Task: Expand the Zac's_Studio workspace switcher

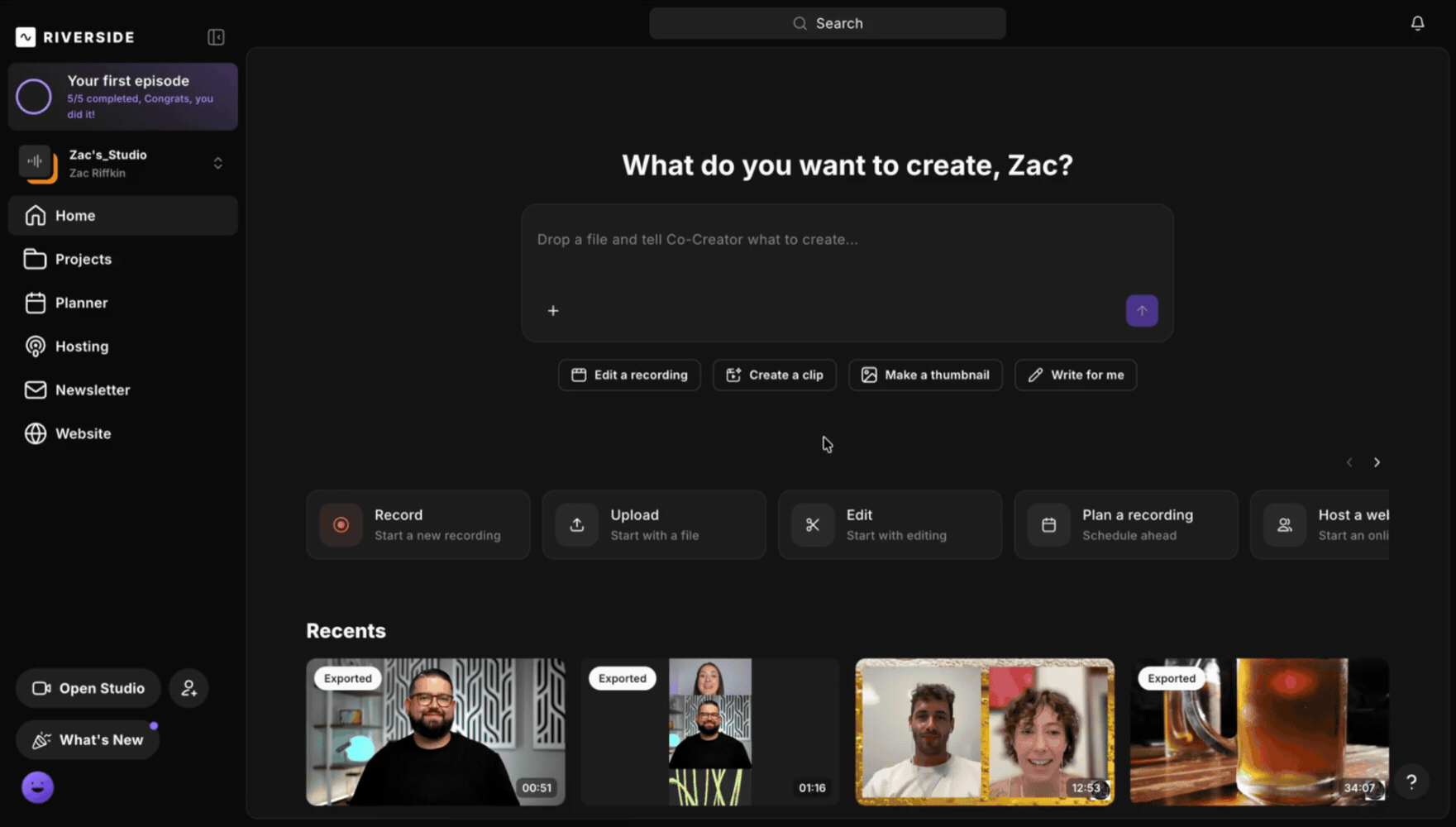Action: pyautogui.click(x=218, y=163)
